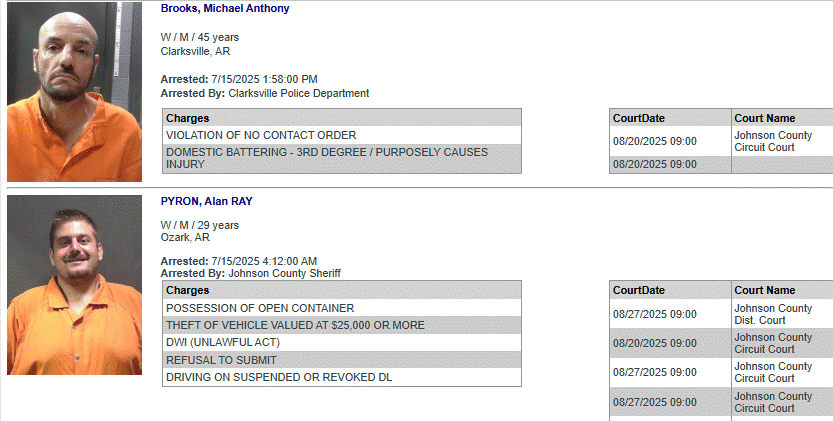
Task: Click the 7/15/2025 1:58:00 PM arrest time
Action: [265, 79]
